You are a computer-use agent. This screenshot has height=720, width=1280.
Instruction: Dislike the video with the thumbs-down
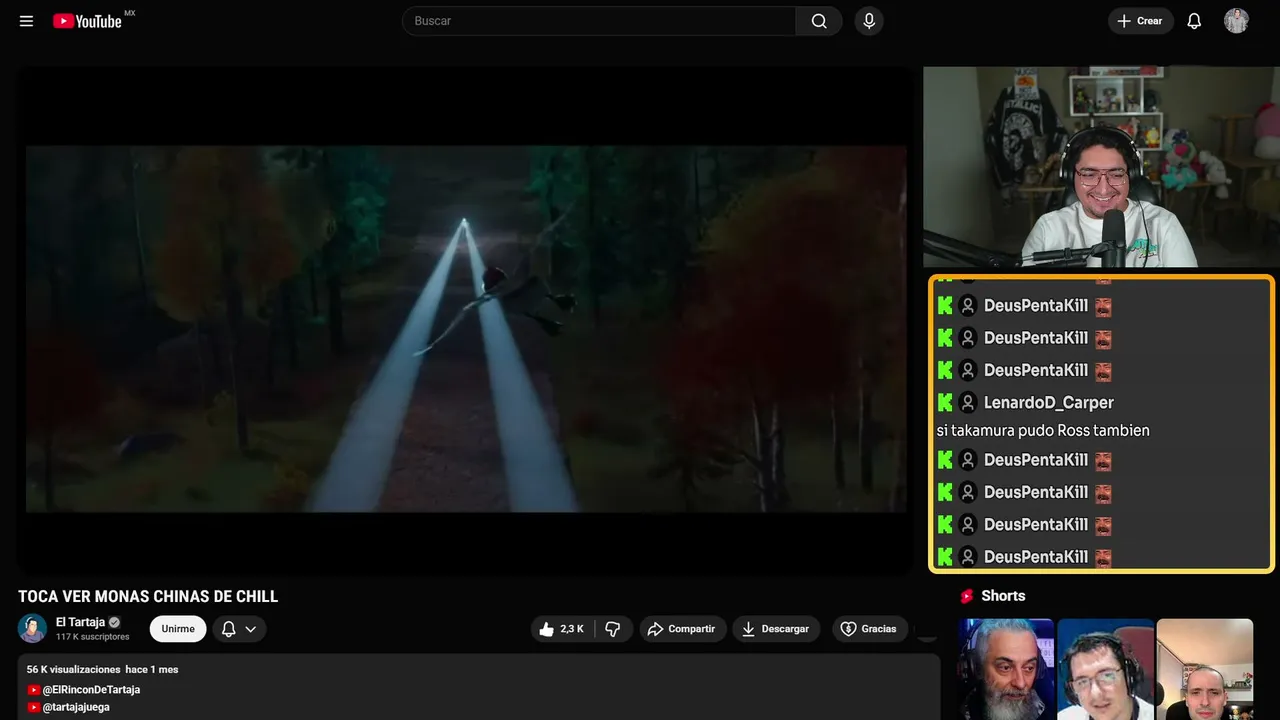pyautogui.click(x=613, y=629)
